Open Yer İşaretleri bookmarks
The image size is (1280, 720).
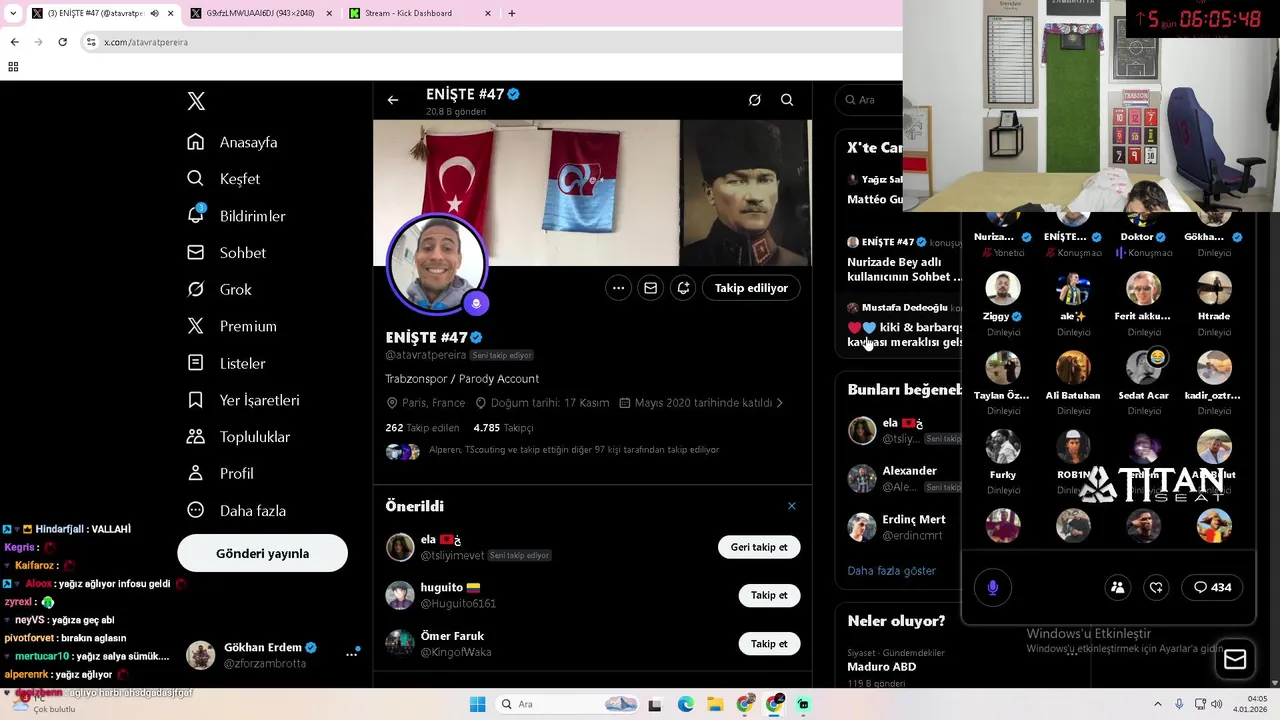click(x=243, y=400)
